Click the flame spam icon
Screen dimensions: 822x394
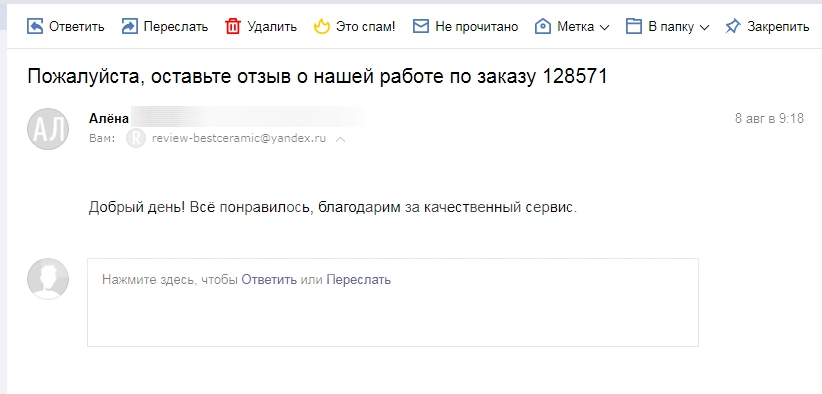click(x=321, y=26)
